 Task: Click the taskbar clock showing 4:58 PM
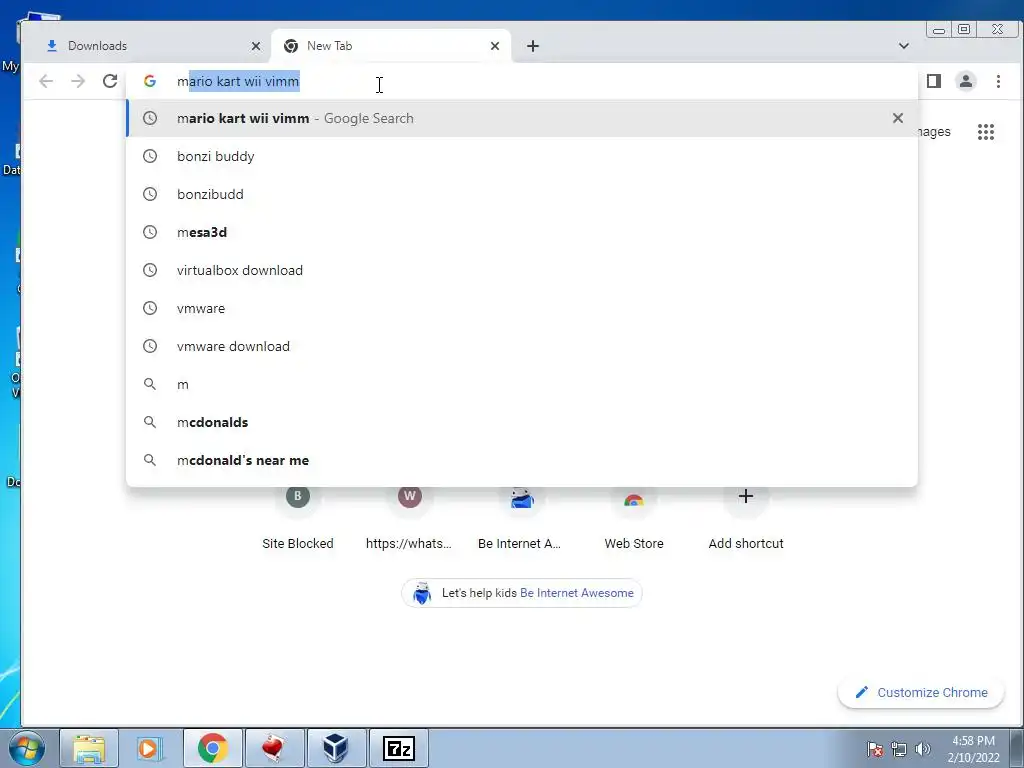(974, 749)
